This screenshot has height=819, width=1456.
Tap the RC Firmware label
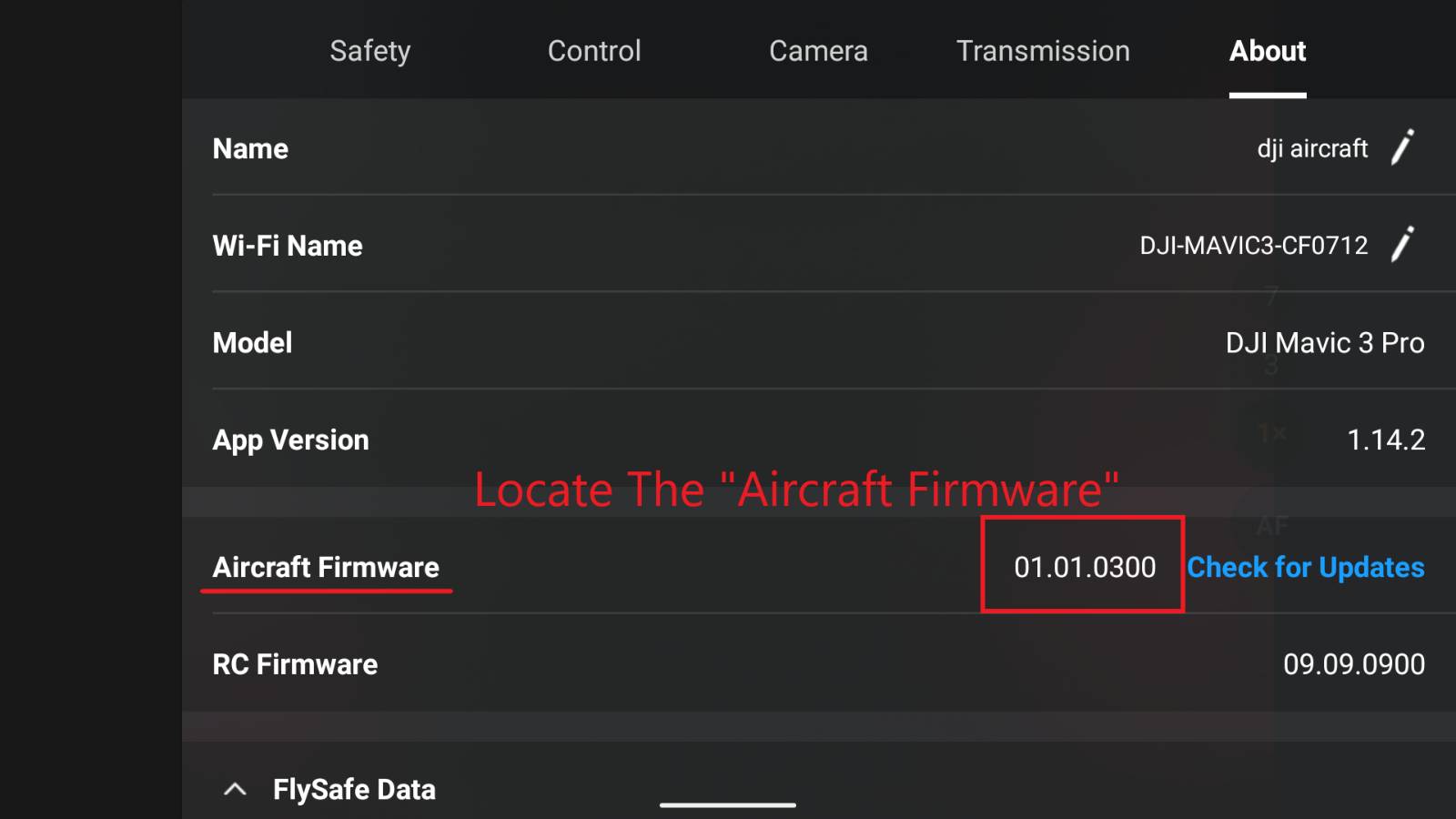pos(295,664)
